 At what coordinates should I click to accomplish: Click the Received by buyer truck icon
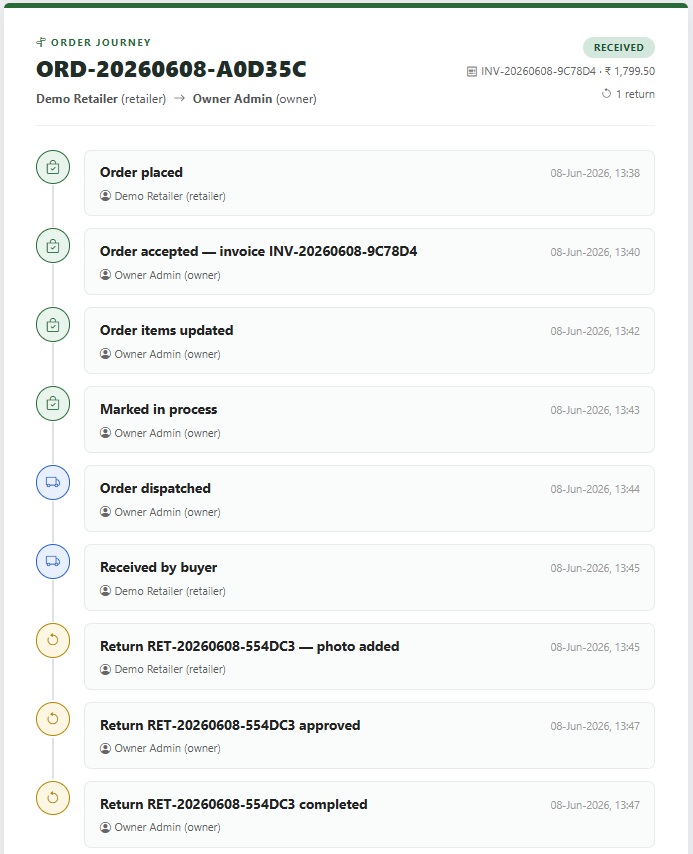click(53, 562)
